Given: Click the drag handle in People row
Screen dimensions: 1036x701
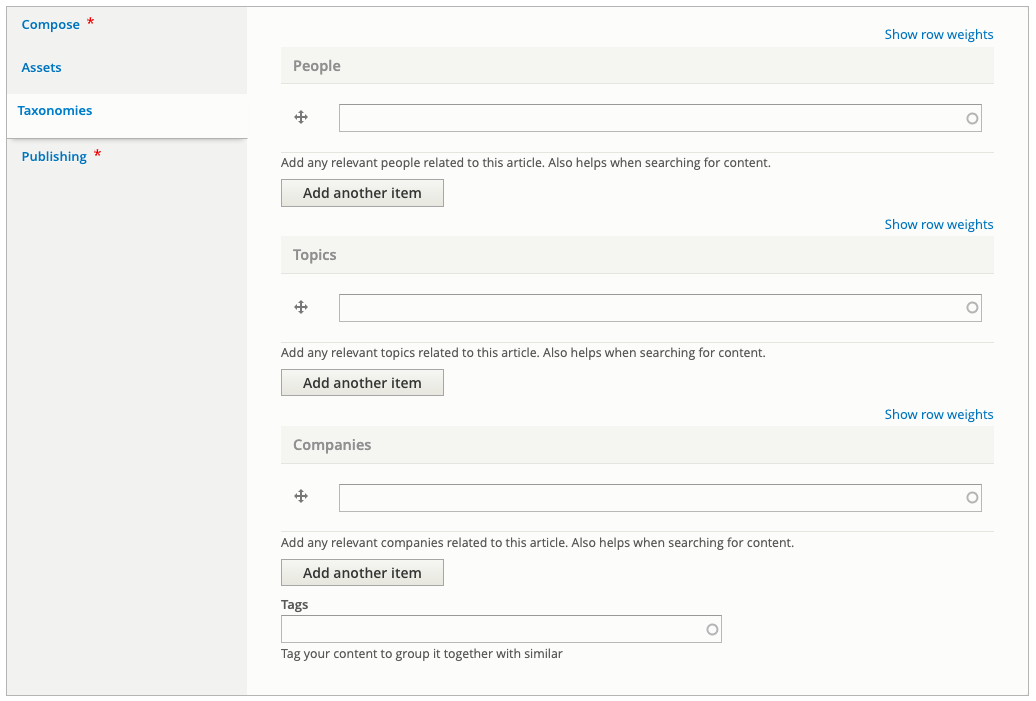Looking at the screenshot, I should pos(301,118).
